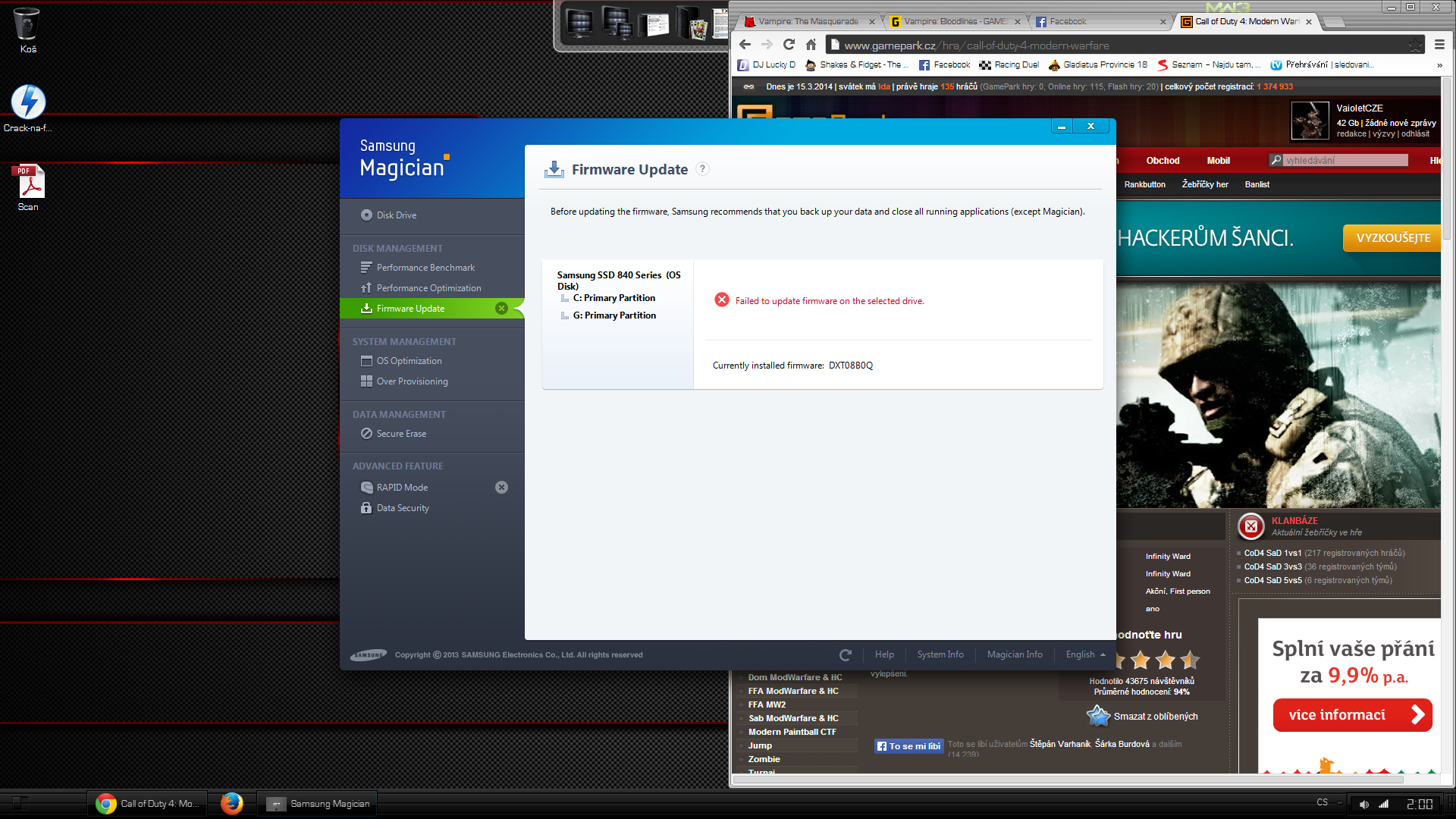The height and width of the screenshot is (819, 1456).
Task: Click the System Info link
Action: click(940, 654)
